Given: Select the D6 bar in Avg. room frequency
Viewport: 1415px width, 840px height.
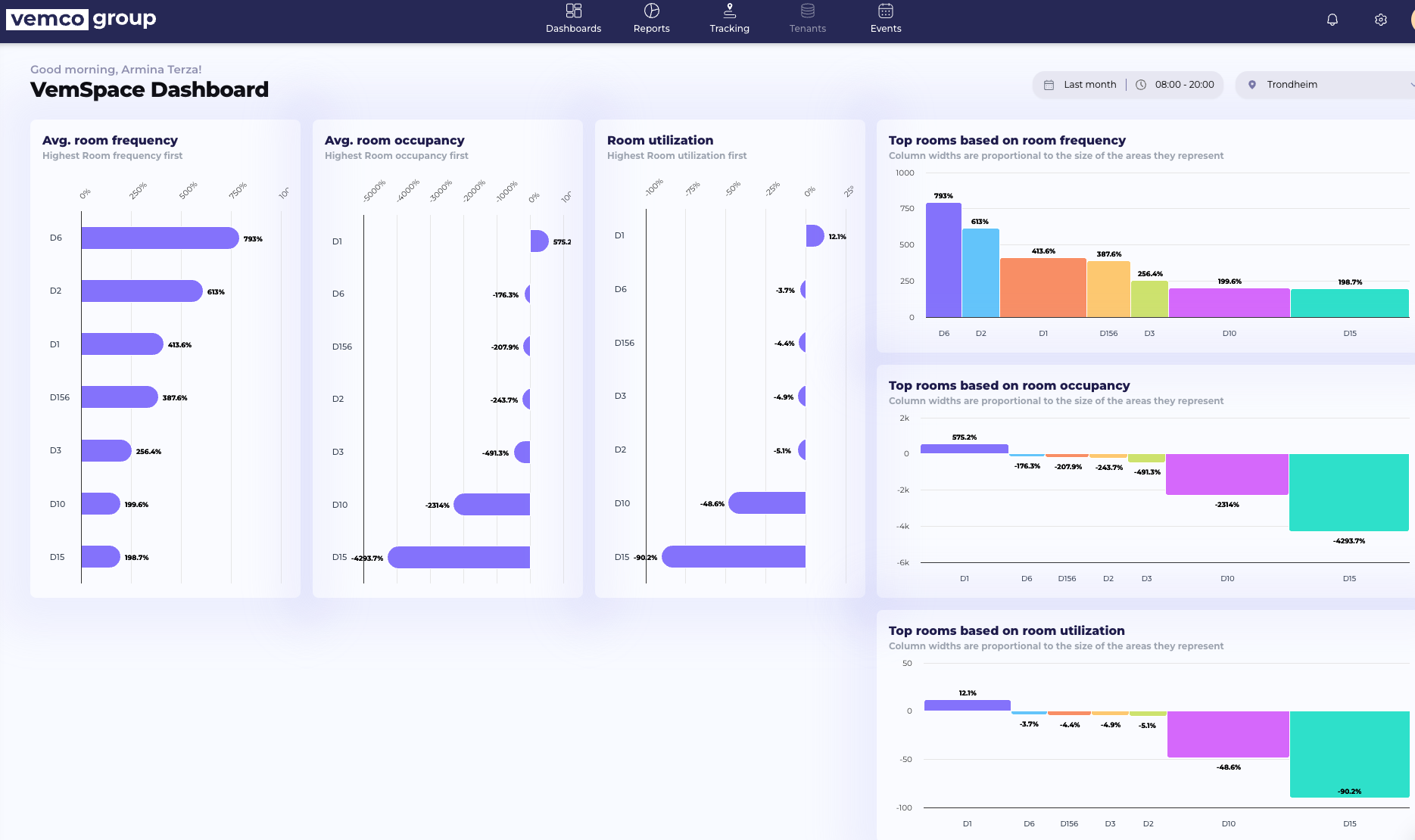Looking at the screenshot, I should (159, 237).
